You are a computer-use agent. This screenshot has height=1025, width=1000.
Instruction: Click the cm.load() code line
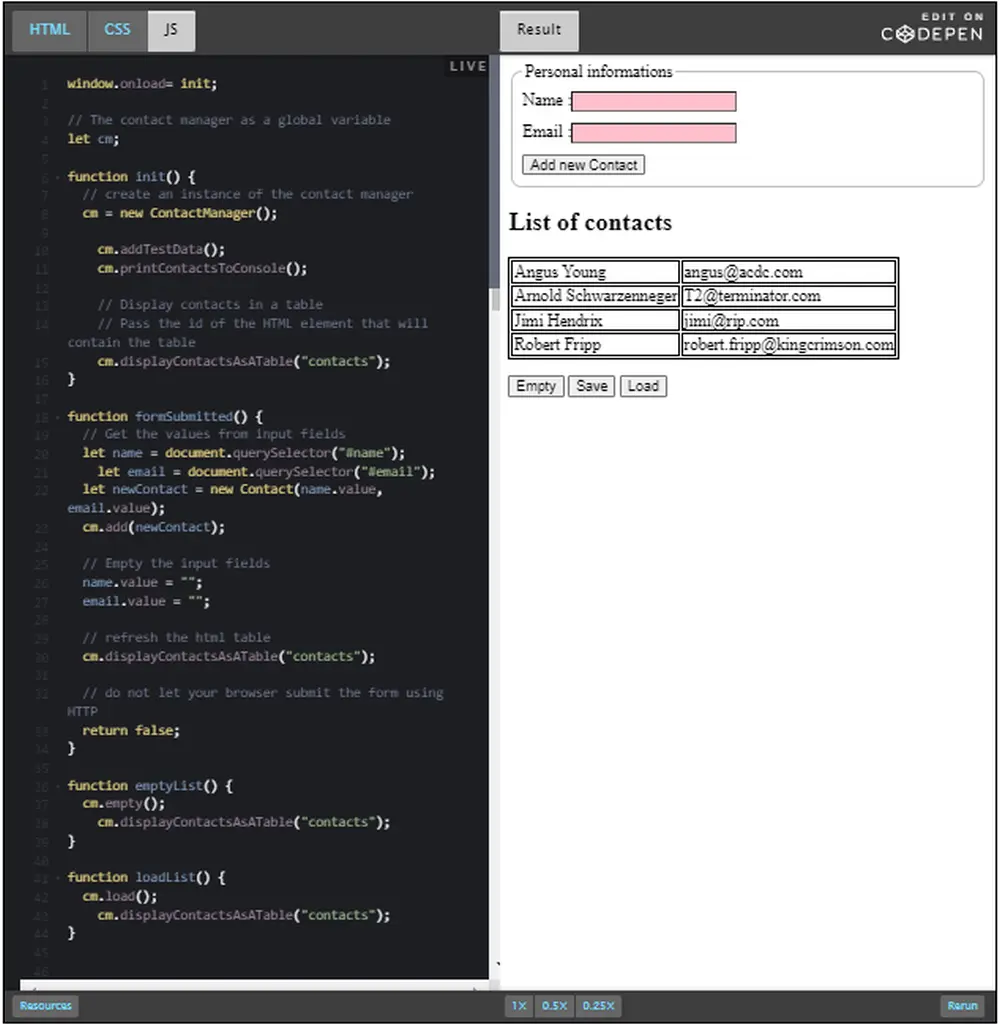click(120, 897)
